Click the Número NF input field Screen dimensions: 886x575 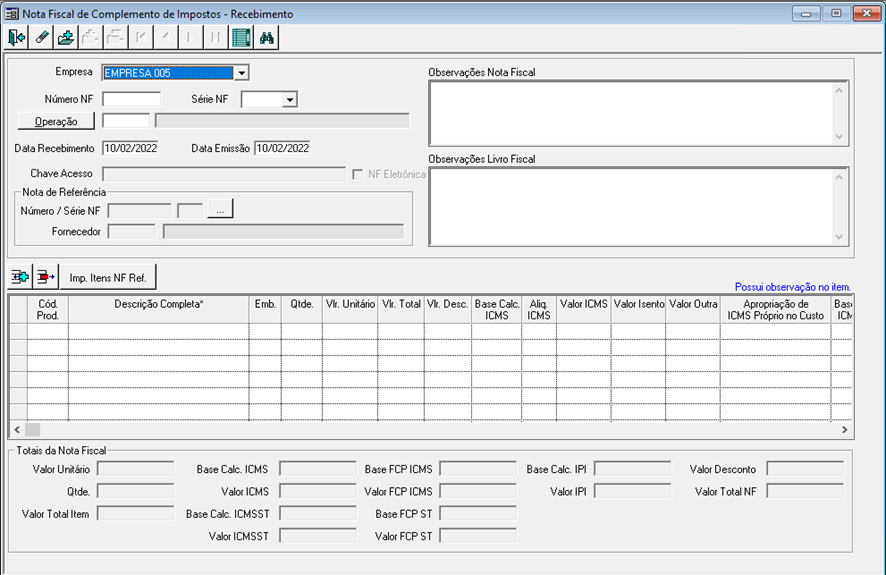[x=132, y=99]
